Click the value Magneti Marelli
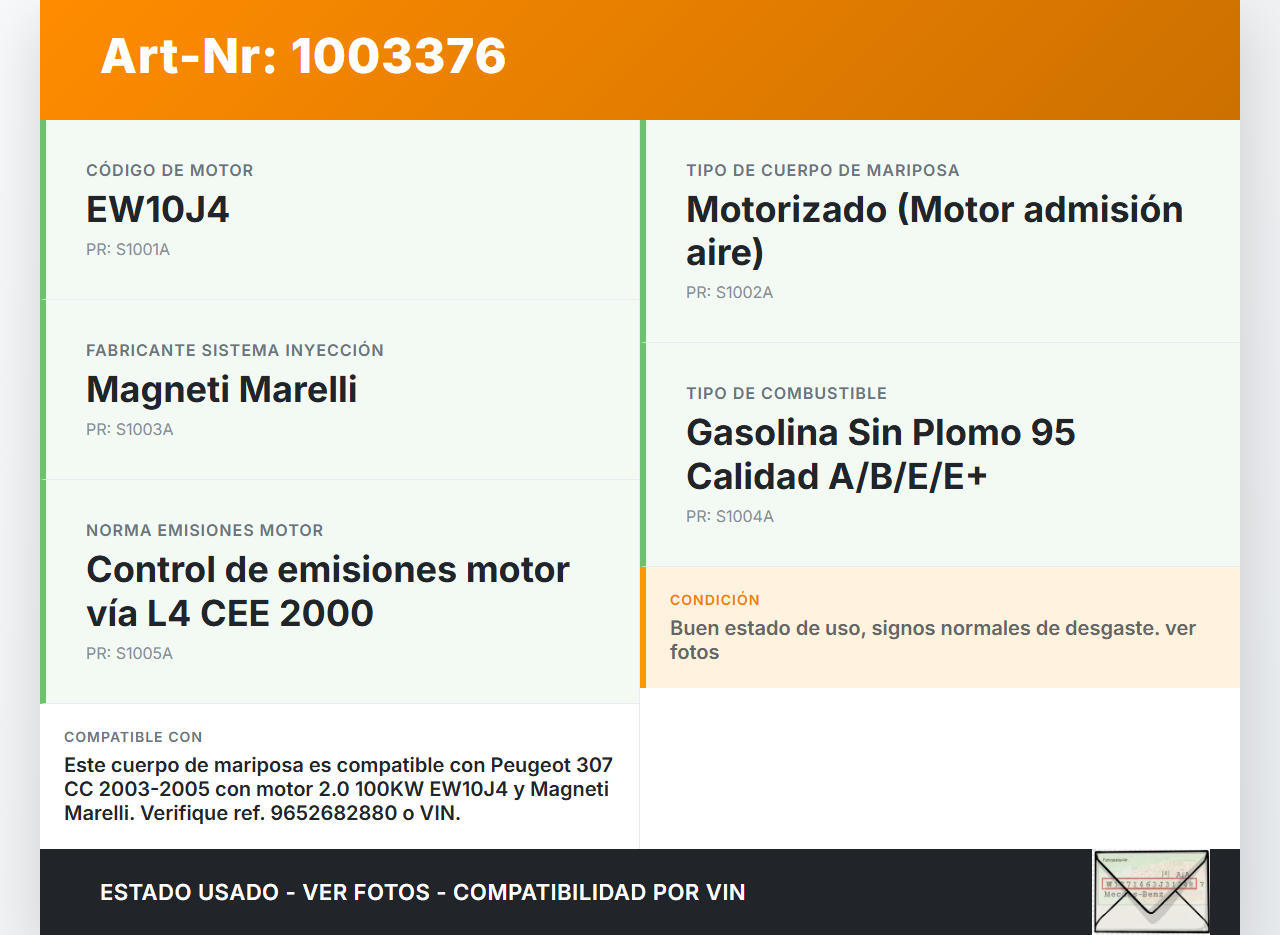 tap(222, 389)
